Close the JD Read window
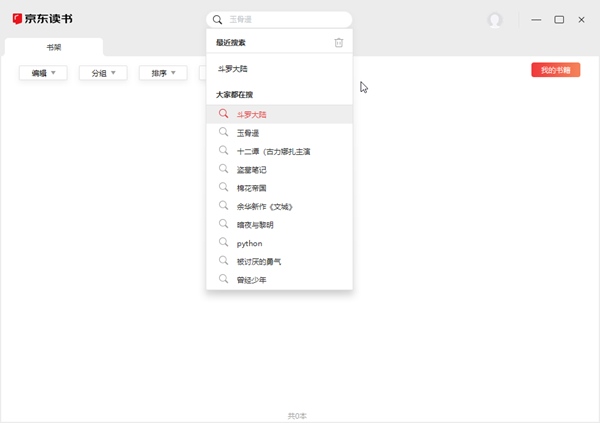The height and width of the screenshot is (423, 600). [581, 20]
